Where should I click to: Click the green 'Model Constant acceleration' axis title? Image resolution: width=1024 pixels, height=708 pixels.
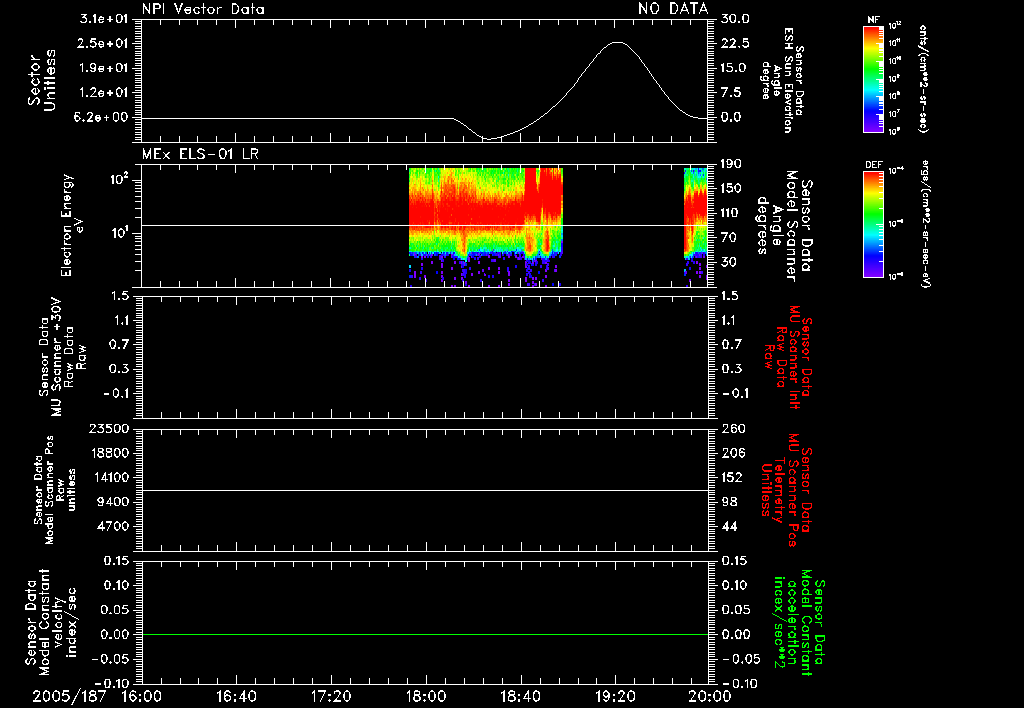click(x=798, y=624)
